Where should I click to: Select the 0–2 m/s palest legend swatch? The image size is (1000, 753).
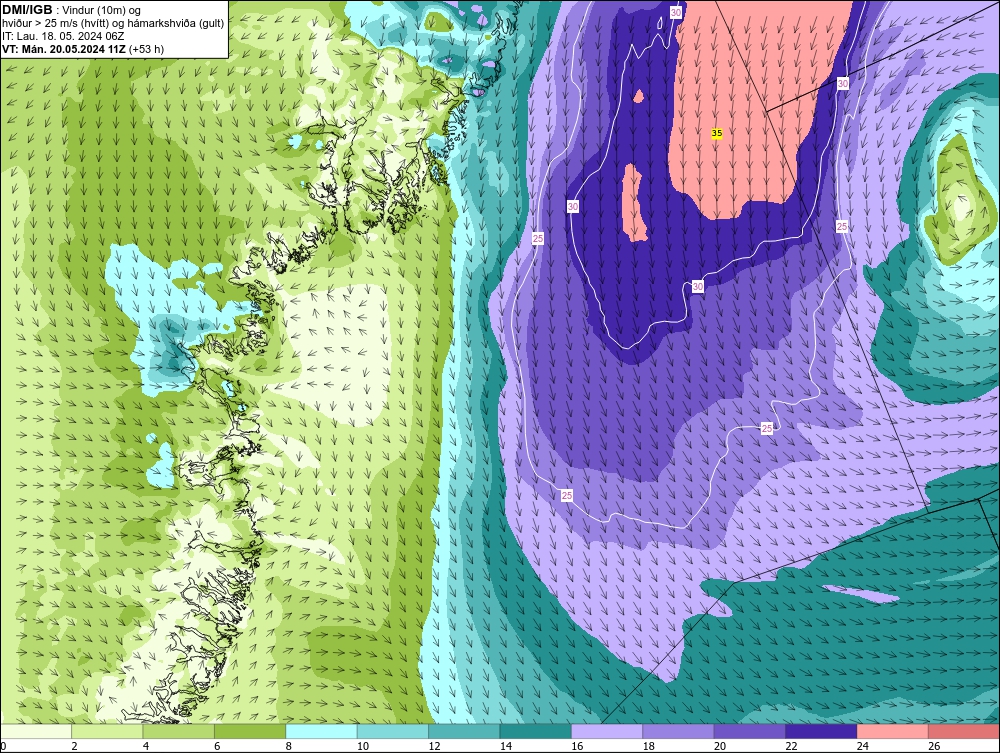click(x=36, y=731)
